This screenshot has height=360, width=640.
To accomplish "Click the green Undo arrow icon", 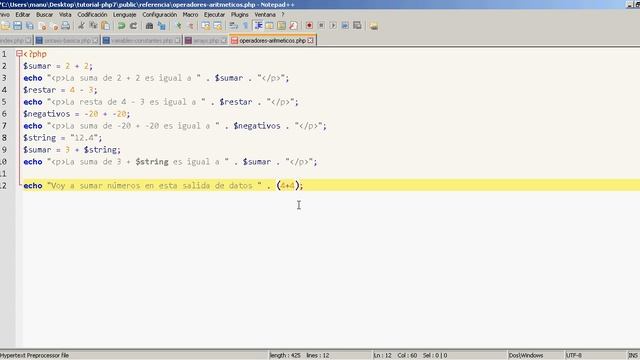I will (x=121, y=26).
